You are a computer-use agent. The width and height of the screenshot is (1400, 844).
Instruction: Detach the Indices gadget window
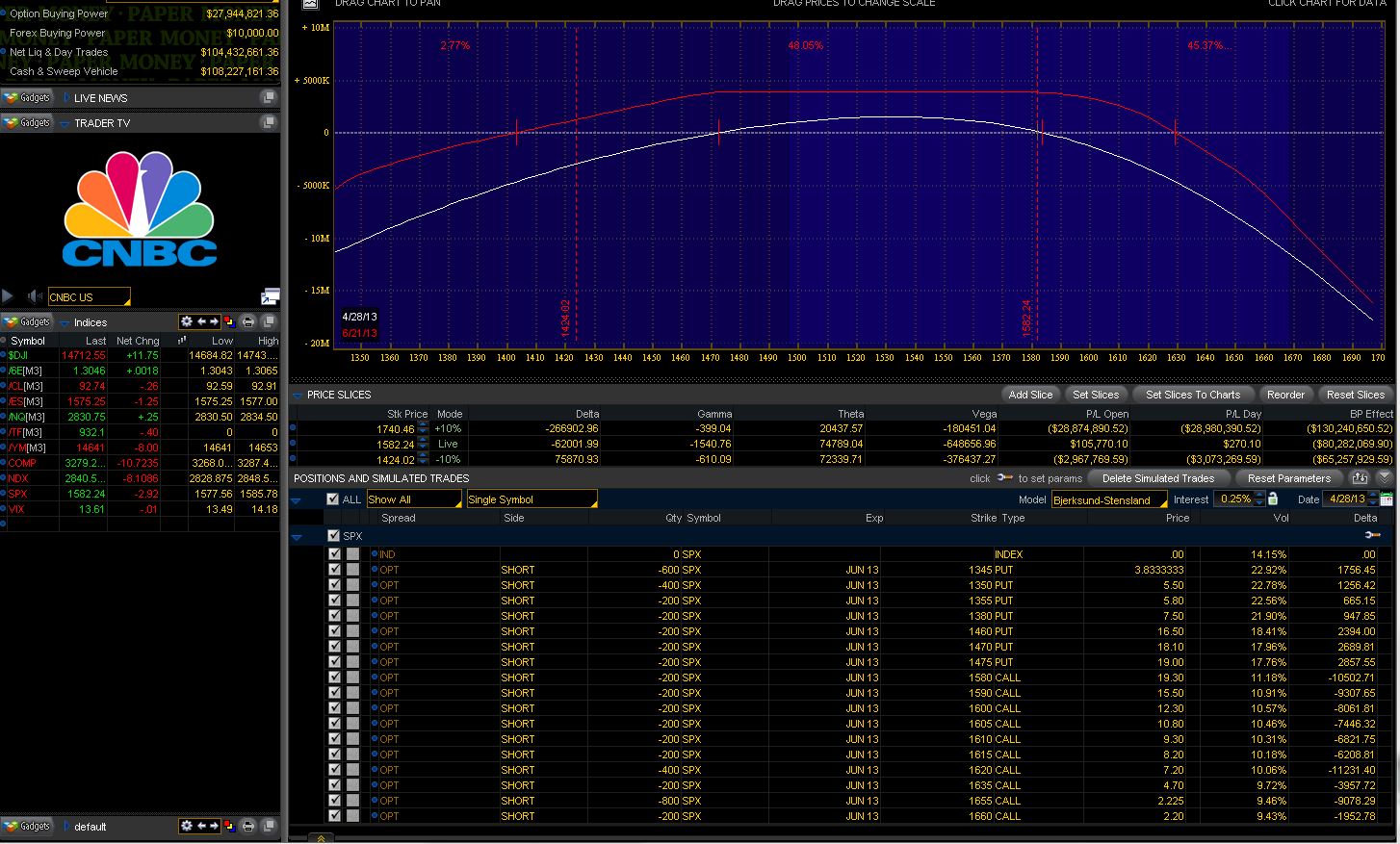[x=269, y=321]
